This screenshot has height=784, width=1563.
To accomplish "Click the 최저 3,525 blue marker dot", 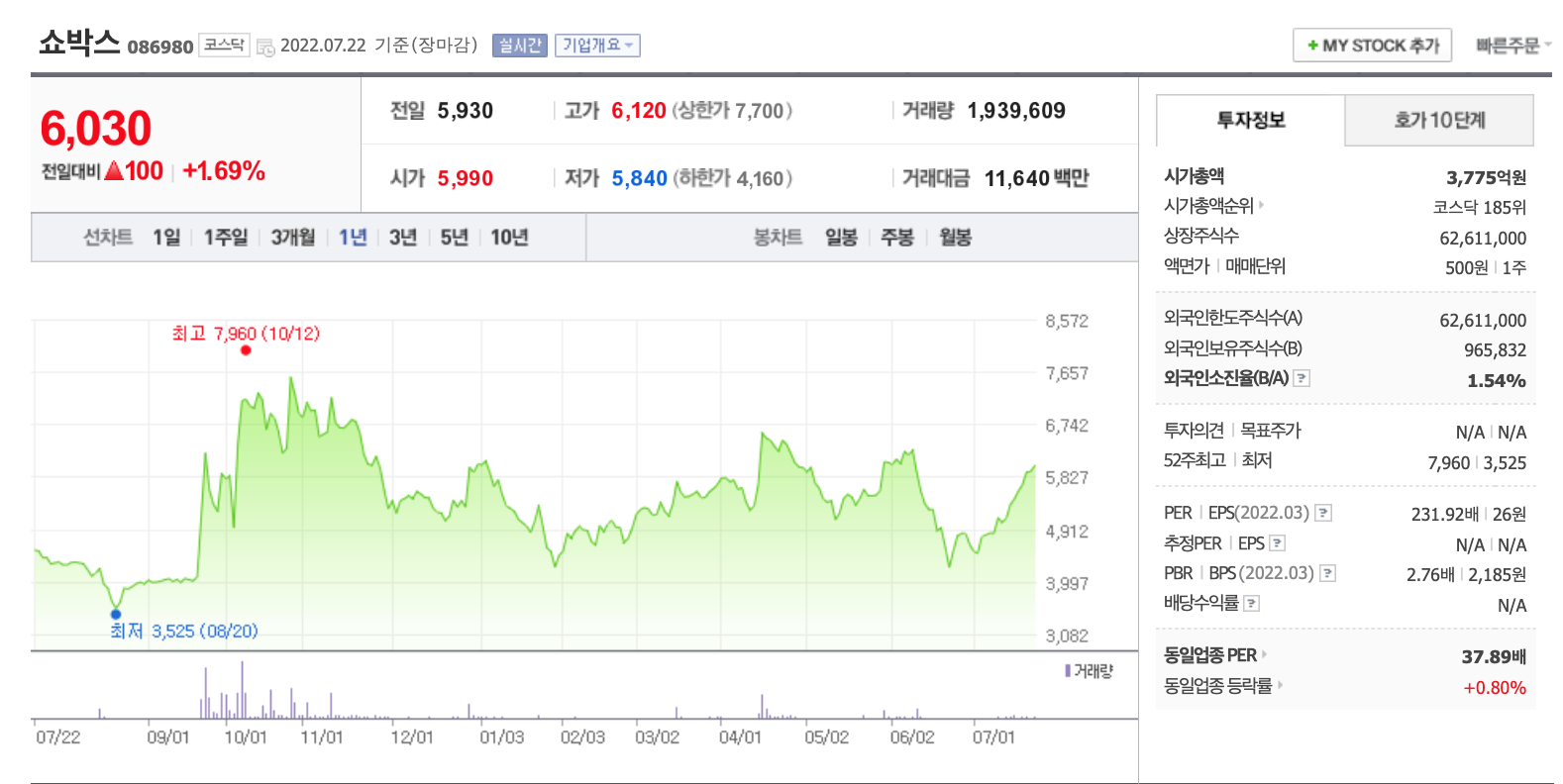I will coord(116,614).
